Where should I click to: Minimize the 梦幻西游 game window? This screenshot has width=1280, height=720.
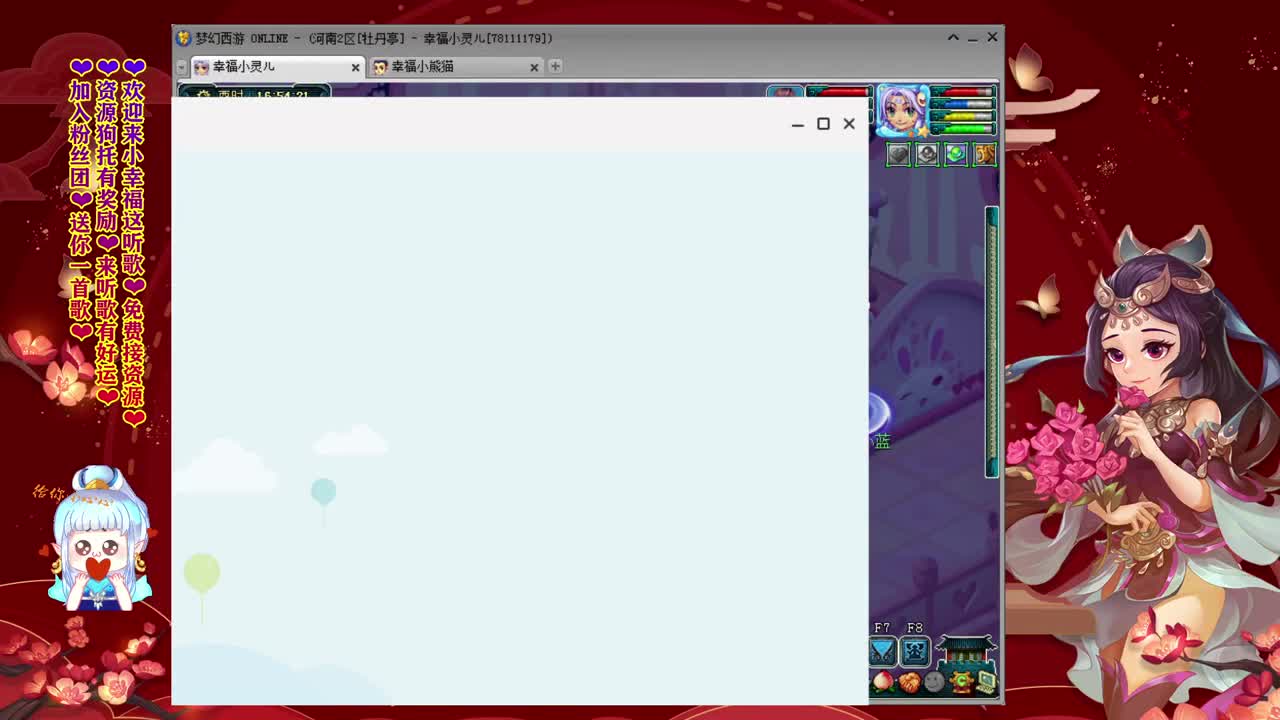tap(972, 38)
